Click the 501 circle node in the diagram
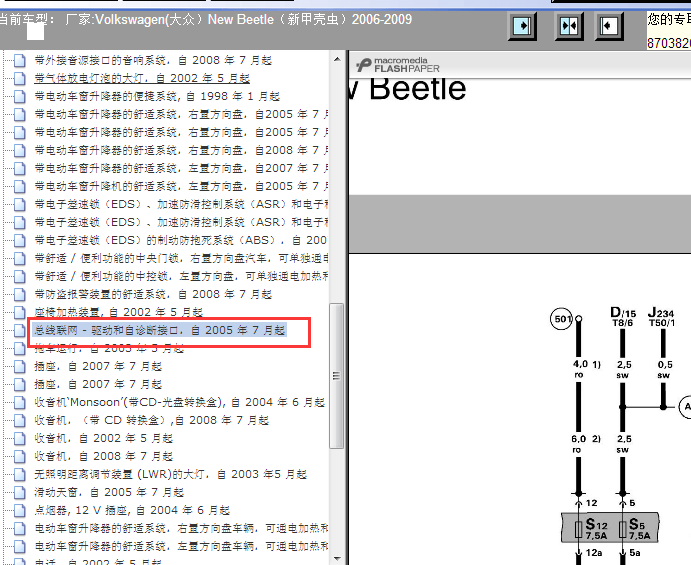 [562, 319]
